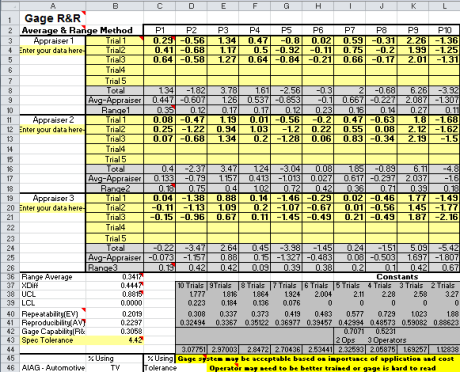Select column C header
The height and width of the screenshot is (372, 460).
[x=160, y=6]
